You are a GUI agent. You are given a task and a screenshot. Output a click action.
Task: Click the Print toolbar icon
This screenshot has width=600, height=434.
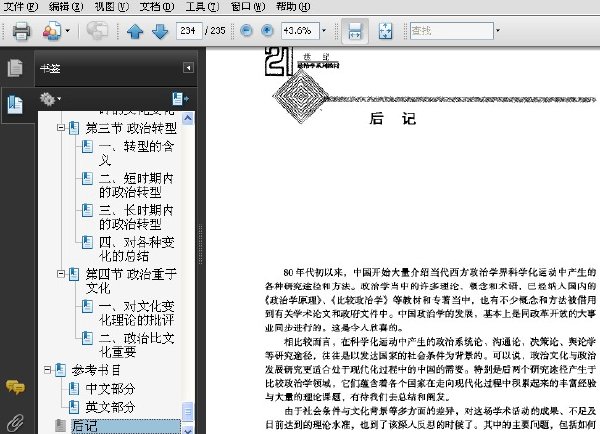pyautogui.click(x=21, y=31)
